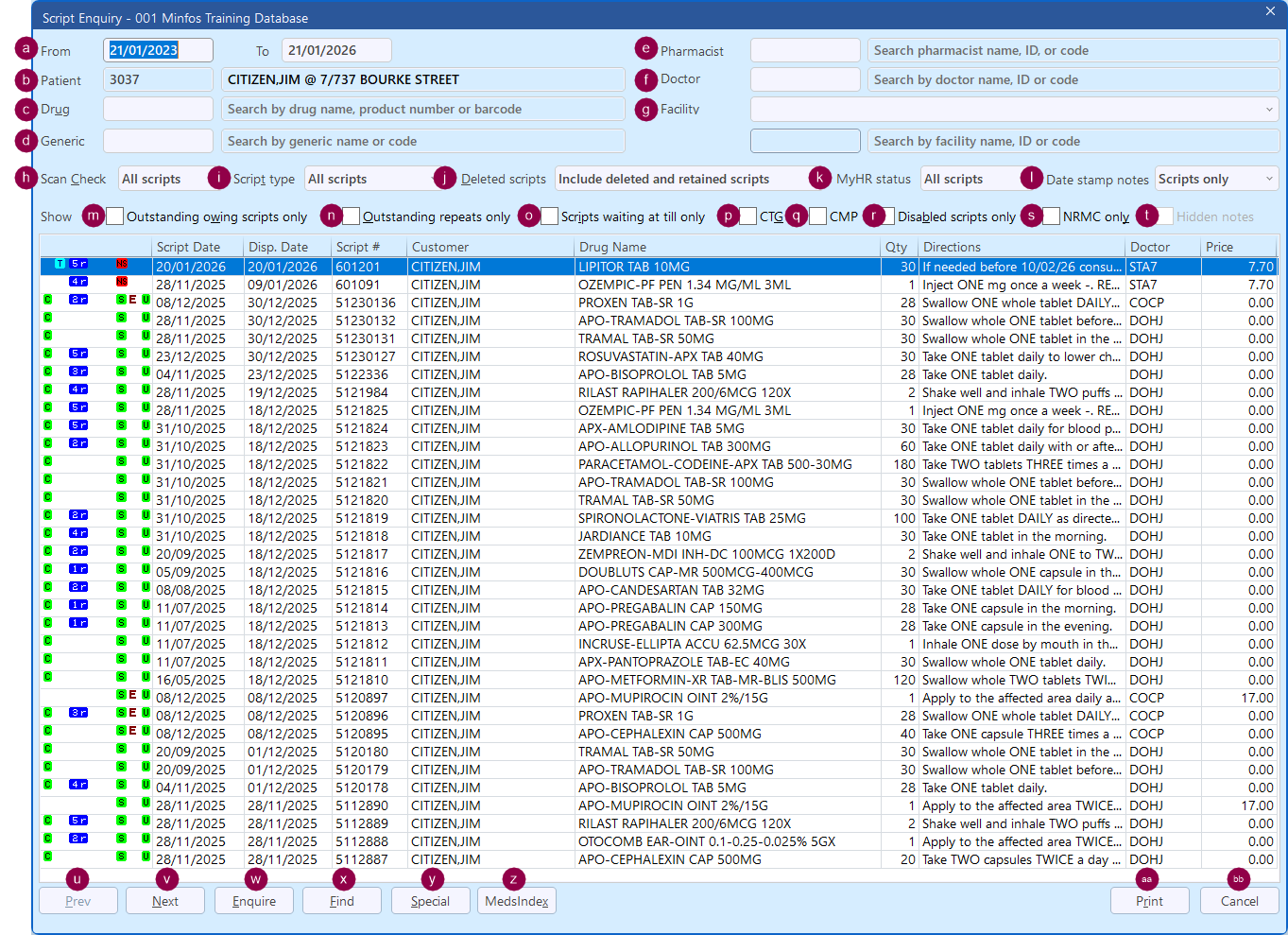Check the Disabled scripts only box
Viewport: 1288px width, 935px height.
[x=886, y=216]
